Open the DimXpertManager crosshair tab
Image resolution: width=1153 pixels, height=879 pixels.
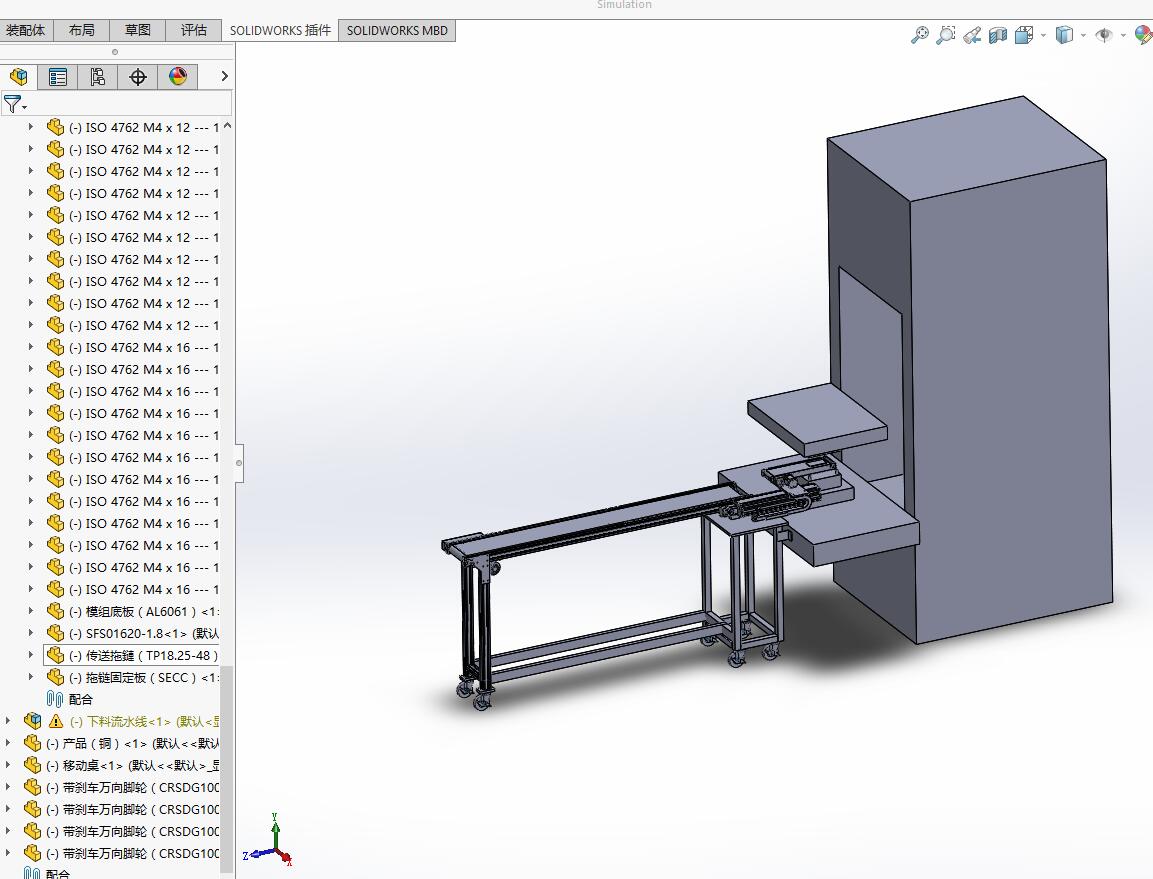[x=138, y=76]
